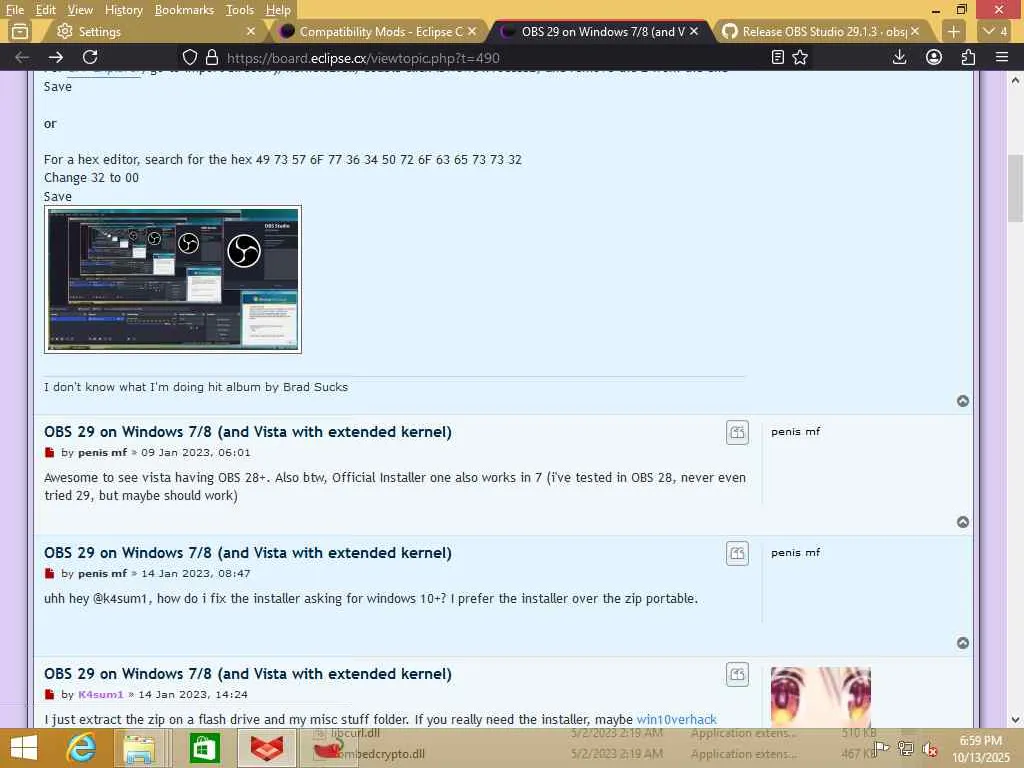Viewport: 1024px width, 768px height.
Task: Open File Explorer from the taskbar
Action: pos(139,748)
